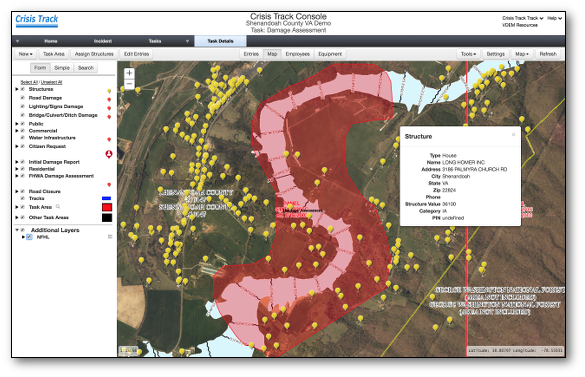The image size is (585, 377).
Task: Zoom in the map with plus button
Action: point(129,73)
